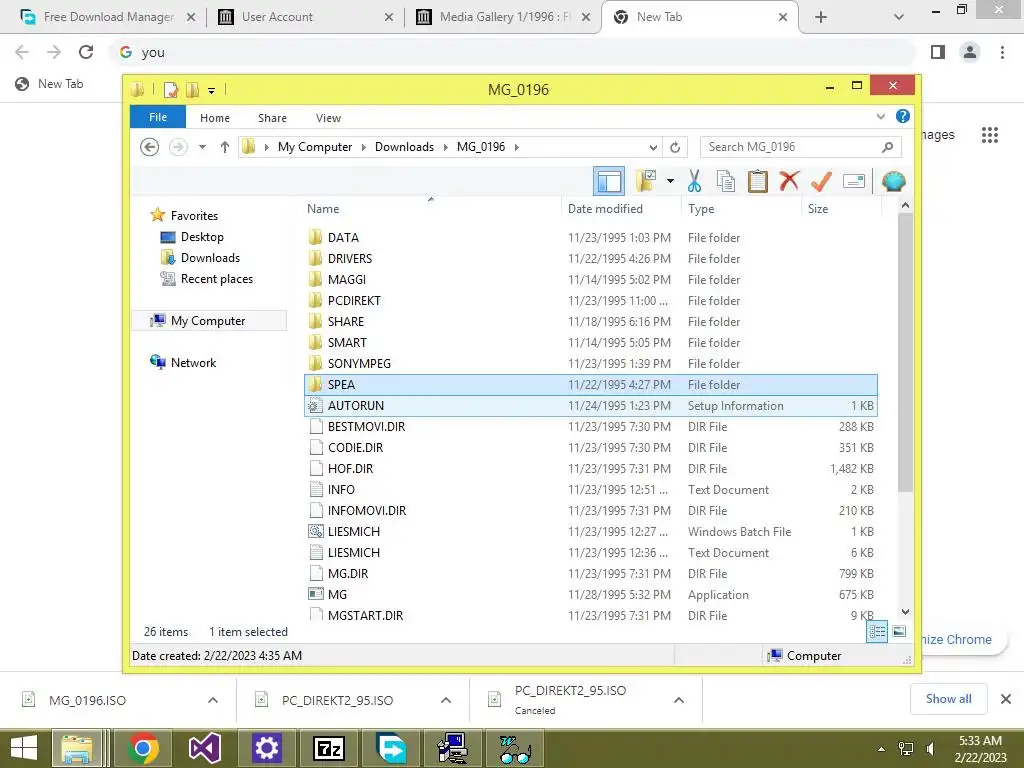This screenshot has width=1024, height=768.
Task: Sort by the Type column header
Action: 741,209
